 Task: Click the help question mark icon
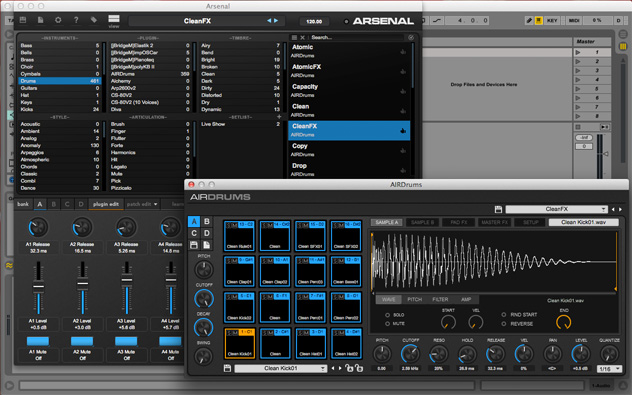click(x=76, y=20)
